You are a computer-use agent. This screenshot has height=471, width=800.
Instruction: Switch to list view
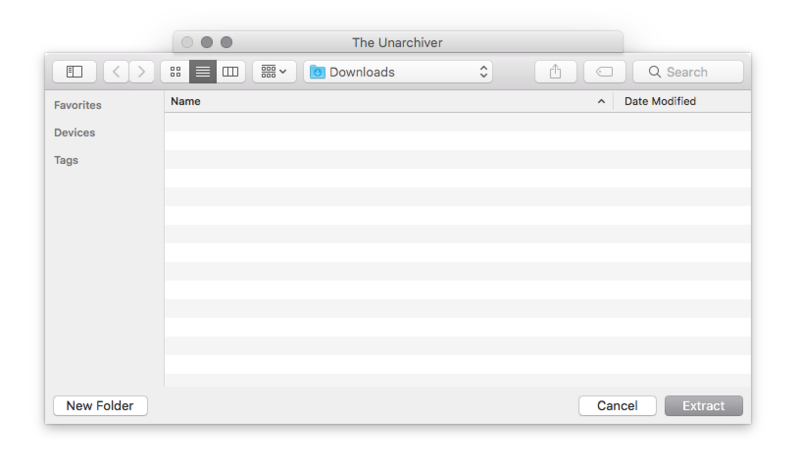(203, 72)
